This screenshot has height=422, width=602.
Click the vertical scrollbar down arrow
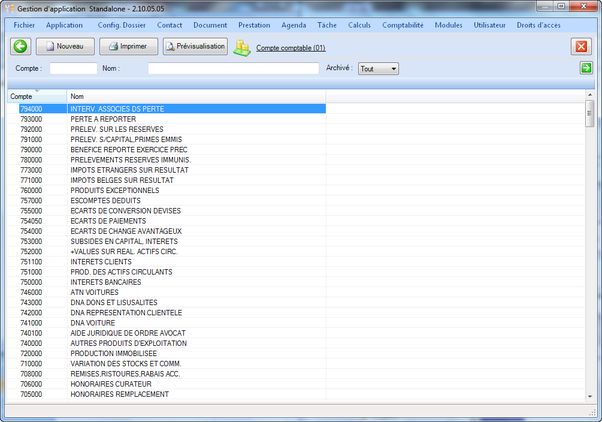click(x=590, y=396)
